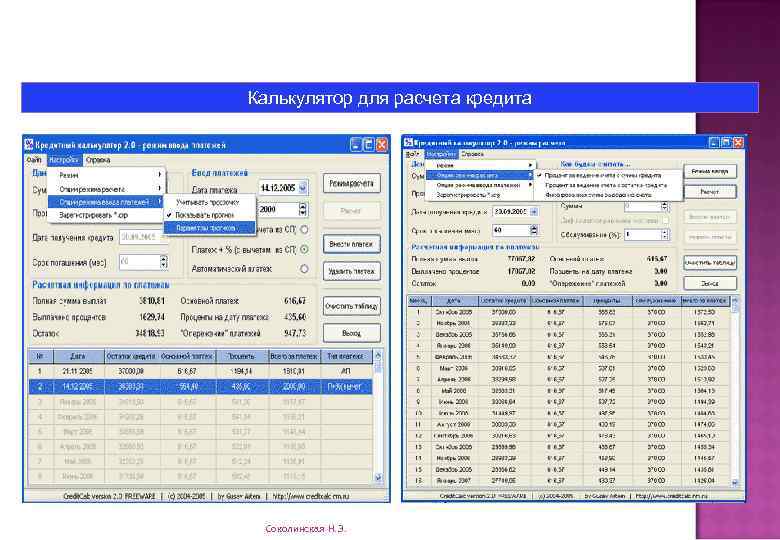Choose Процент за ведение счета с остатка кредита

[608, 185]
